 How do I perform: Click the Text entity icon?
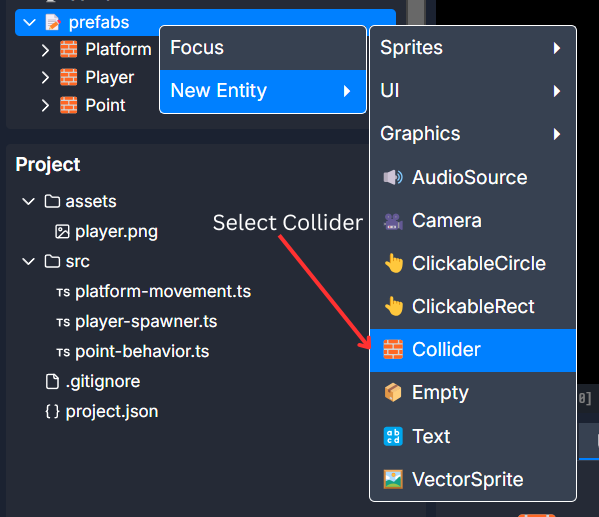(x=393, y=436)
